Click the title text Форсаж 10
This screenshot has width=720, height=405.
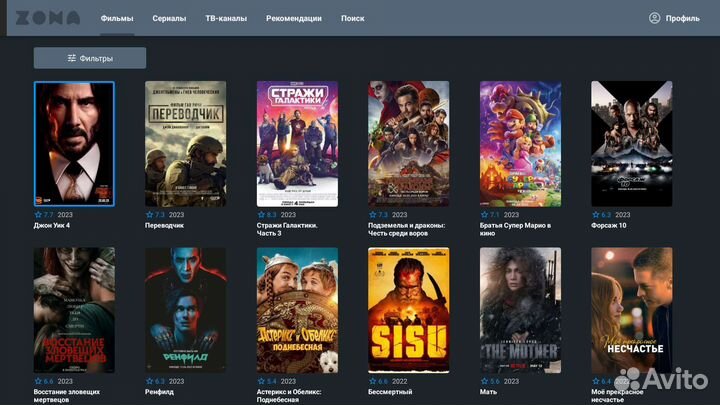pyautogui.click(x=608, y=225)
